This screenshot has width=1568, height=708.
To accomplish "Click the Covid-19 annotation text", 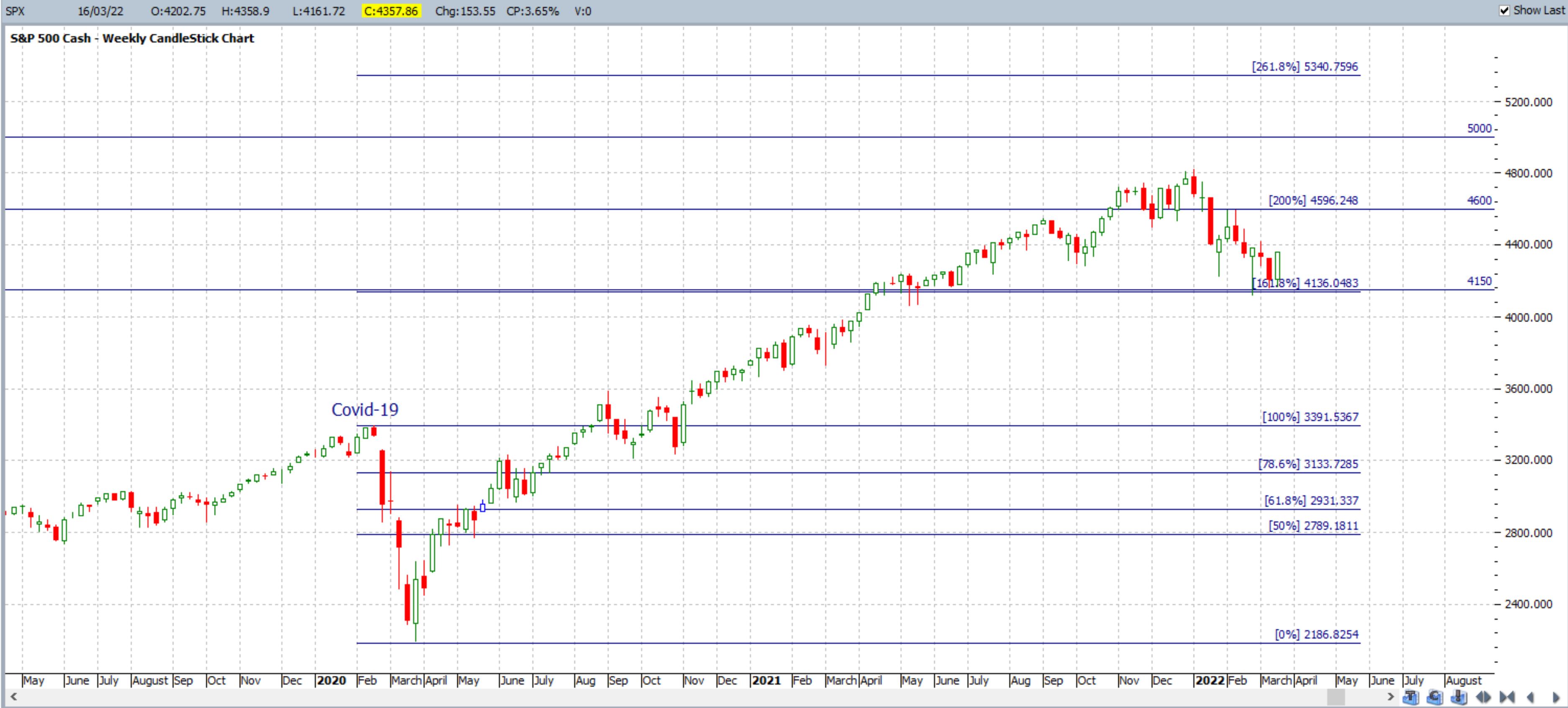I will (365, 409).
